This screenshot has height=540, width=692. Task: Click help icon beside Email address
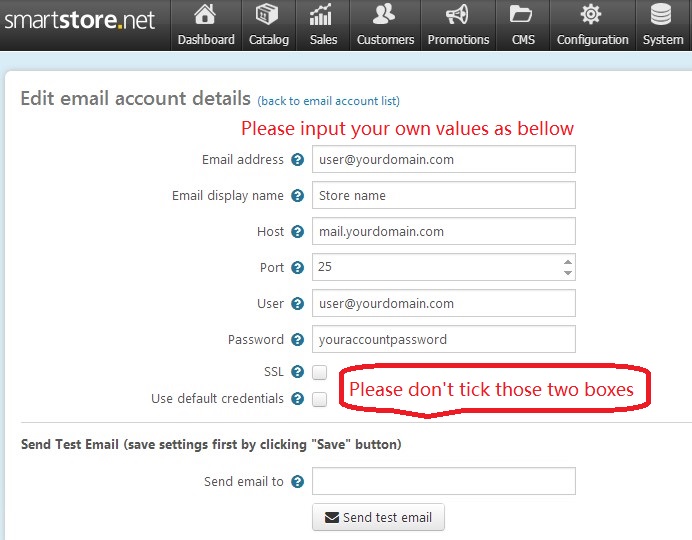297,160
